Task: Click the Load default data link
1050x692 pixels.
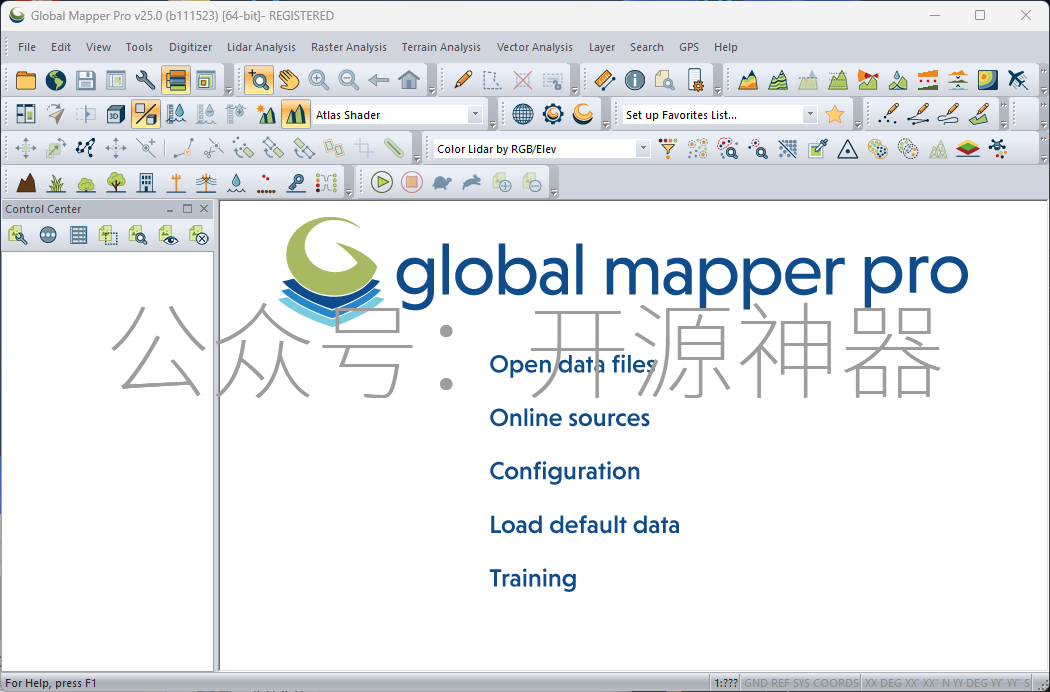Action: pyautogui.click(x=585, y=525)
